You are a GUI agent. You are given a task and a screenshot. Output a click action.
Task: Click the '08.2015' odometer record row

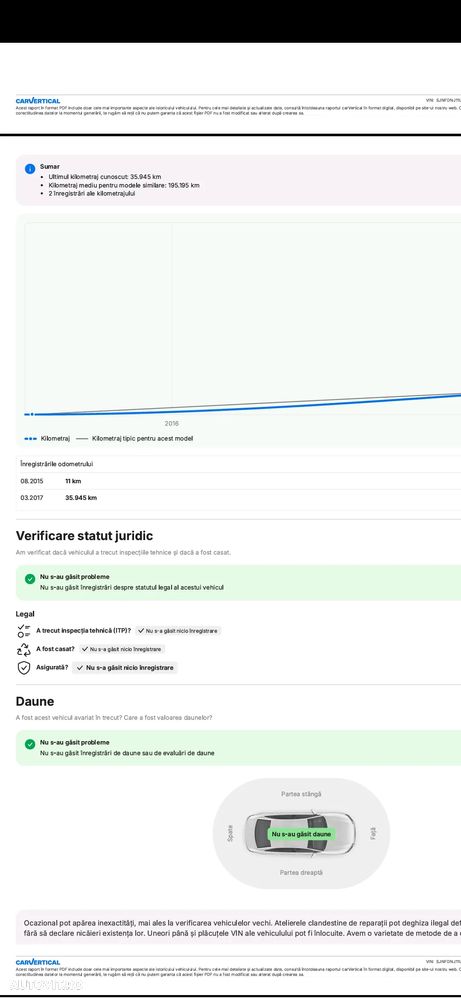click(238, 481)
